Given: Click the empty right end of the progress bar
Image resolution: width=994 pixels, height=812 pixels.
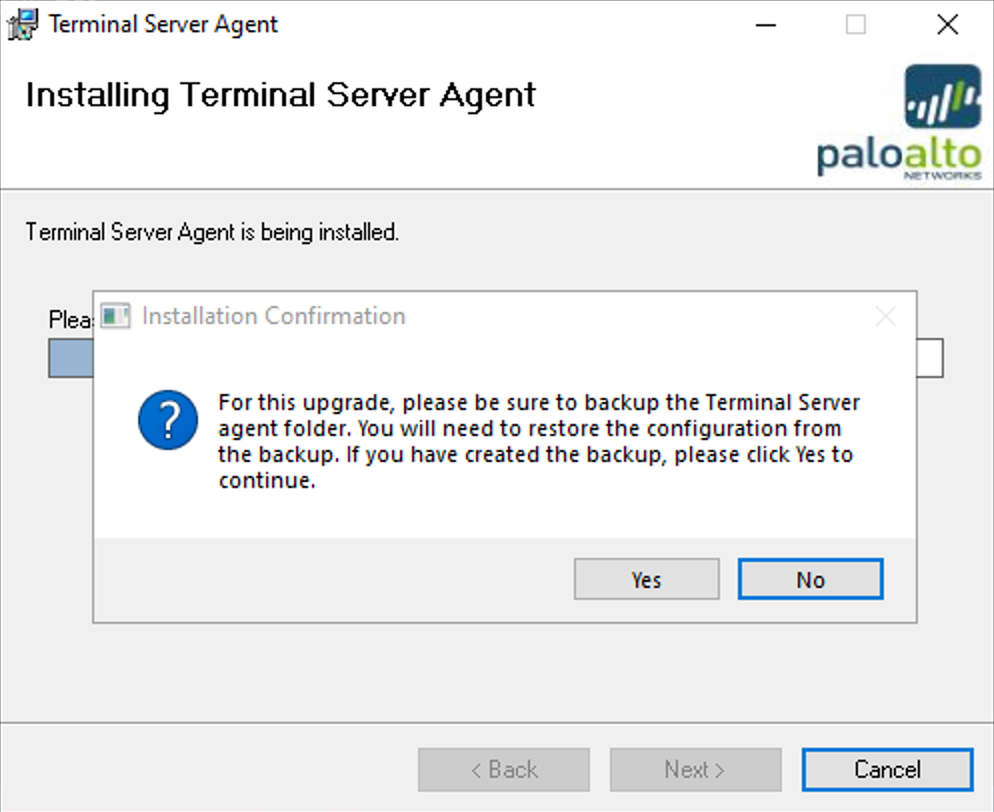Looking at the screenshot, I should 930,358.
